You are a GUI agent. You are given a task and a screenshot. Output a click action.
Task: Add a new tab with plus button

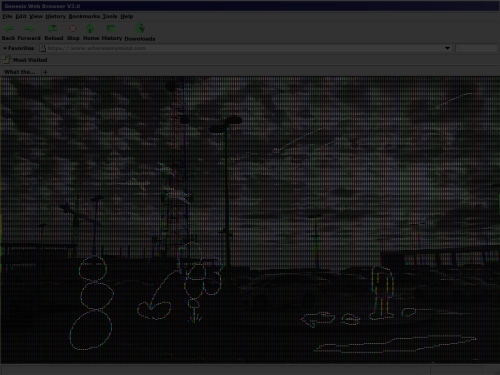(x=45, y=72)
